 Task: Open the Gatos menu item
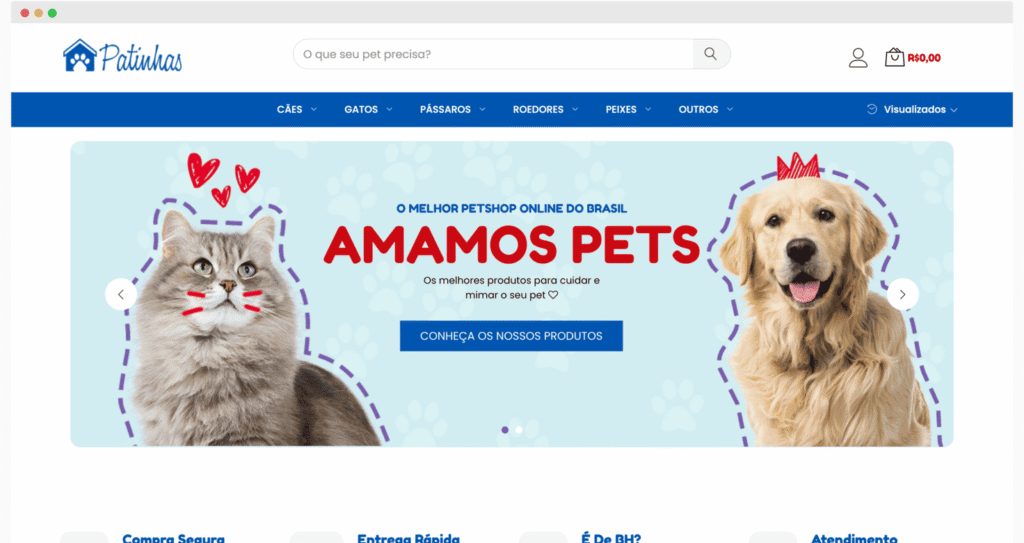coord(361,109)
